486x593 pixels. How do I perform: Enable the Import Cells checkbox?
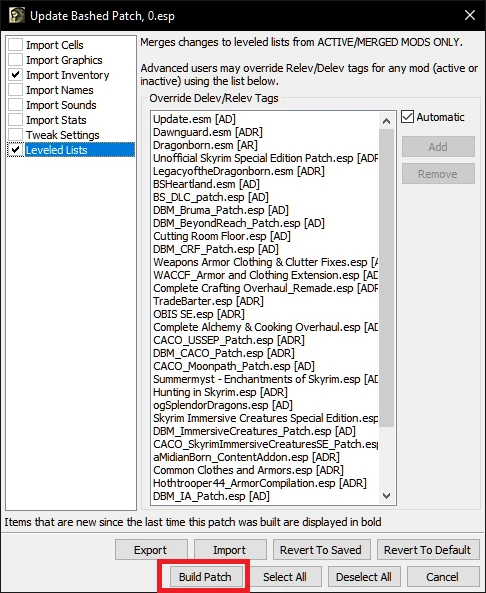[x=16, y=45]
